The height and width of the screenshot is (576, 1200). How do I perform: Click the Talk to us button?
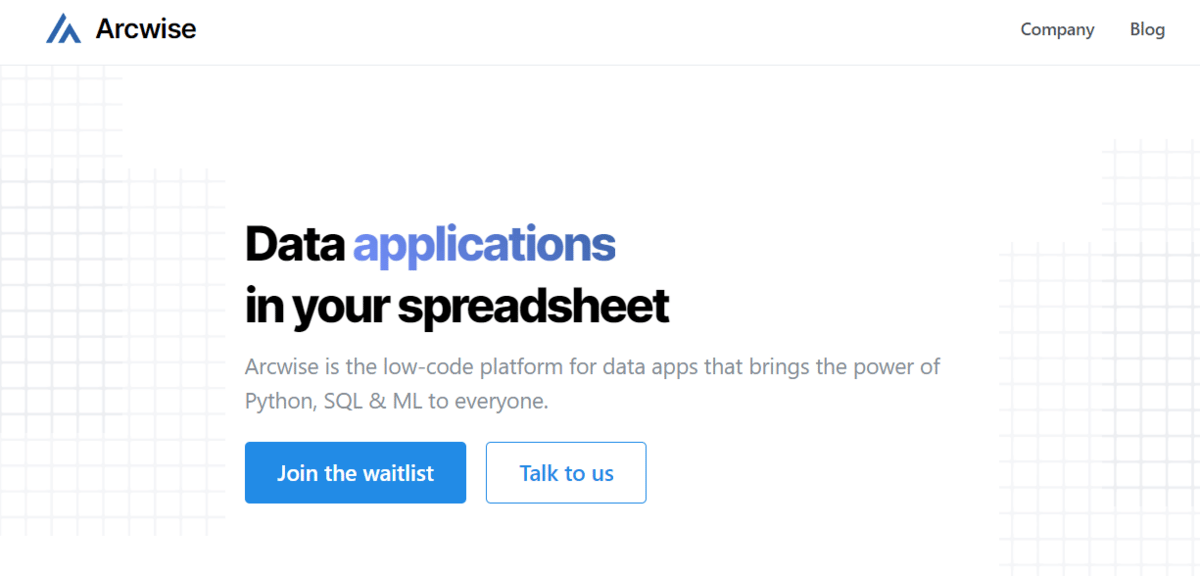tap(566, 472)
